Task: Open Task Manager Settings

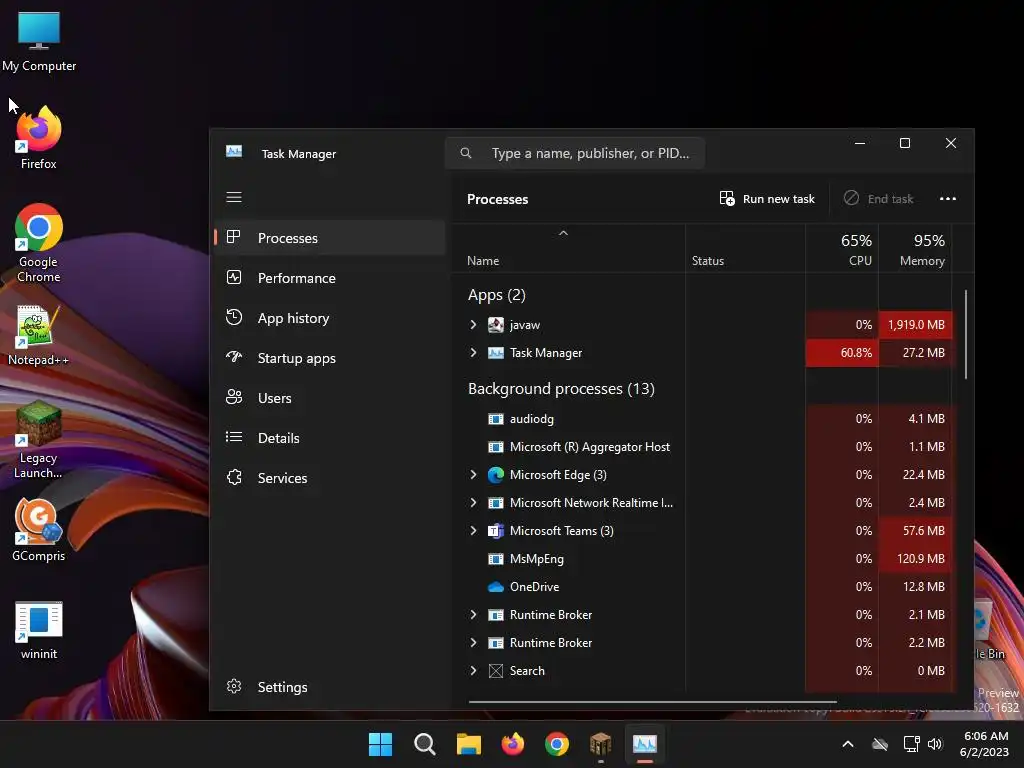Action: pos(330,687)
